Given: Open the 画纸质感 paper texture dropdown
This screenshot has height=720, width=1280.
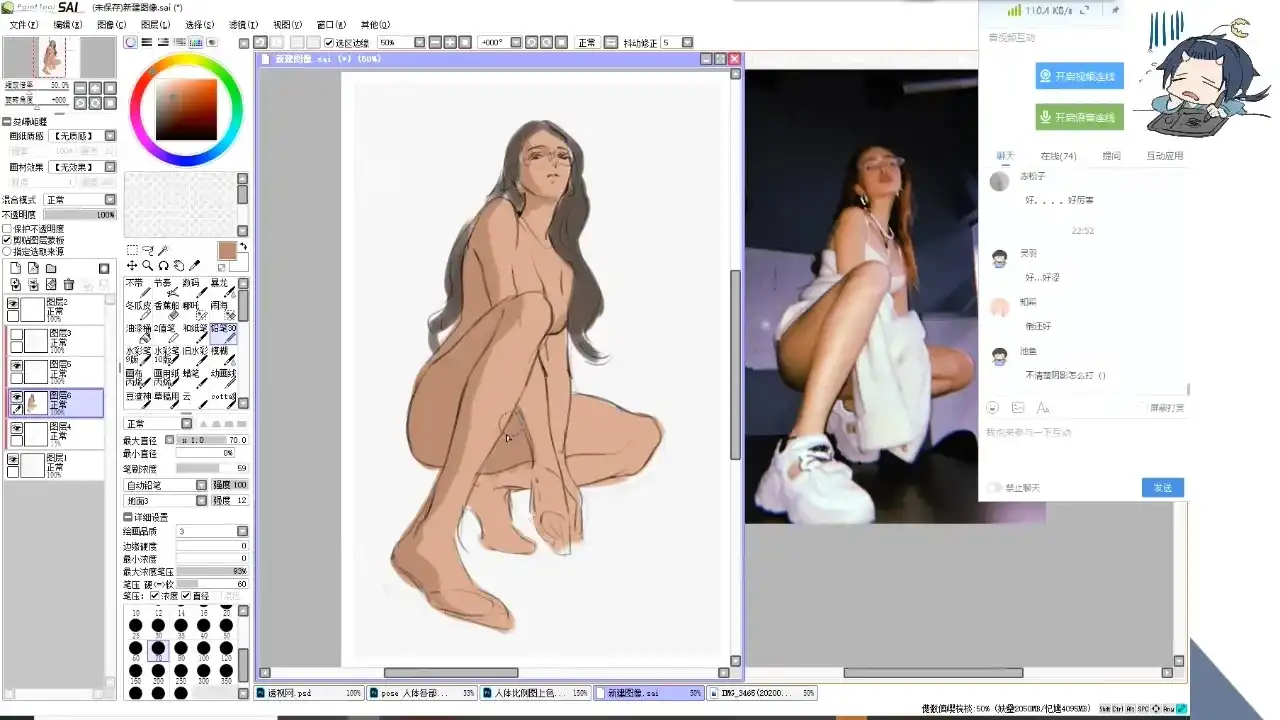Looking at the screenshot, I should pyautogui.click(x=82, y=135).
